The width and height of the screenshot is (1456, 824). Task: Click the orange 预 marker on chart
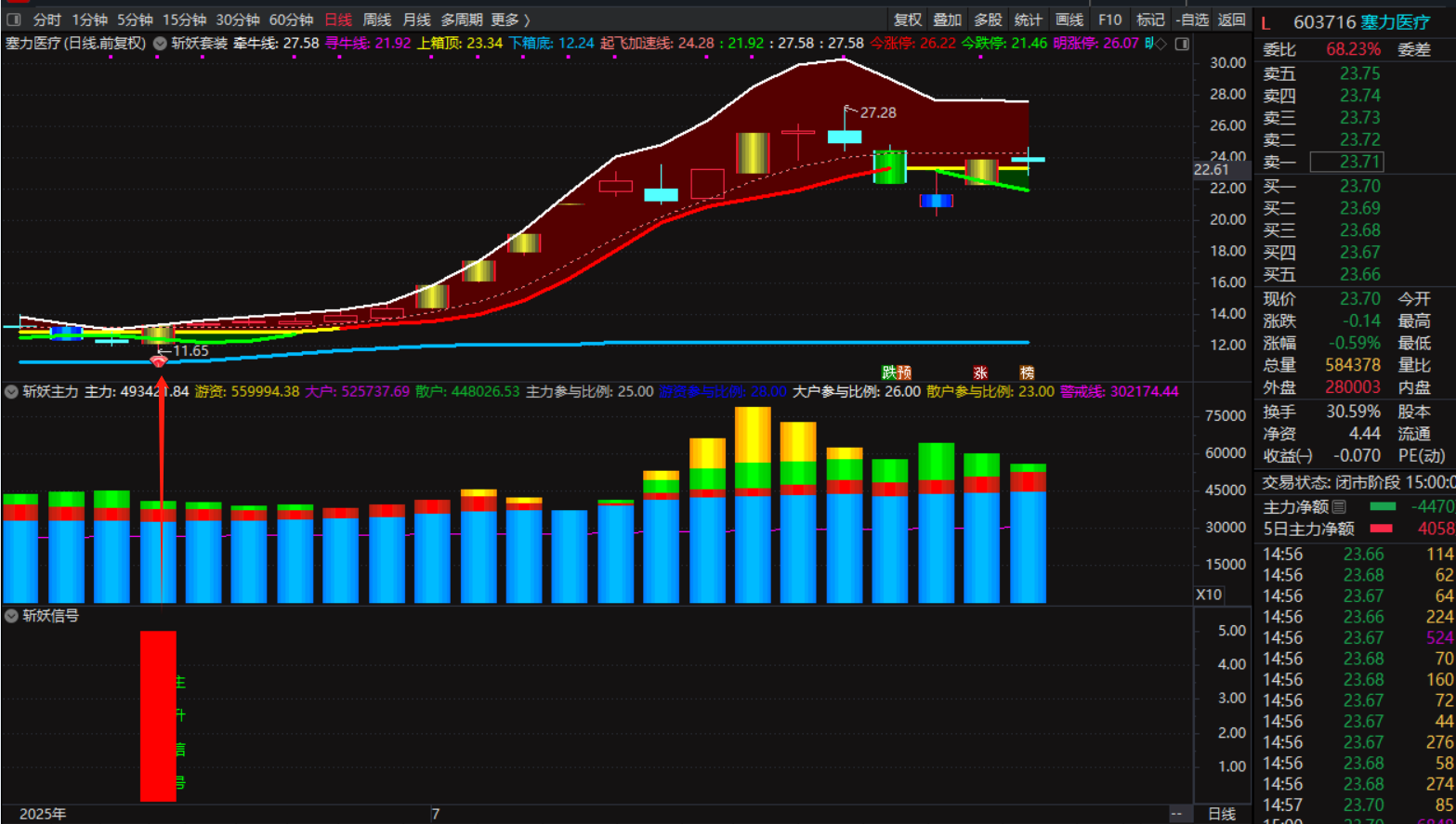[904, 373]
